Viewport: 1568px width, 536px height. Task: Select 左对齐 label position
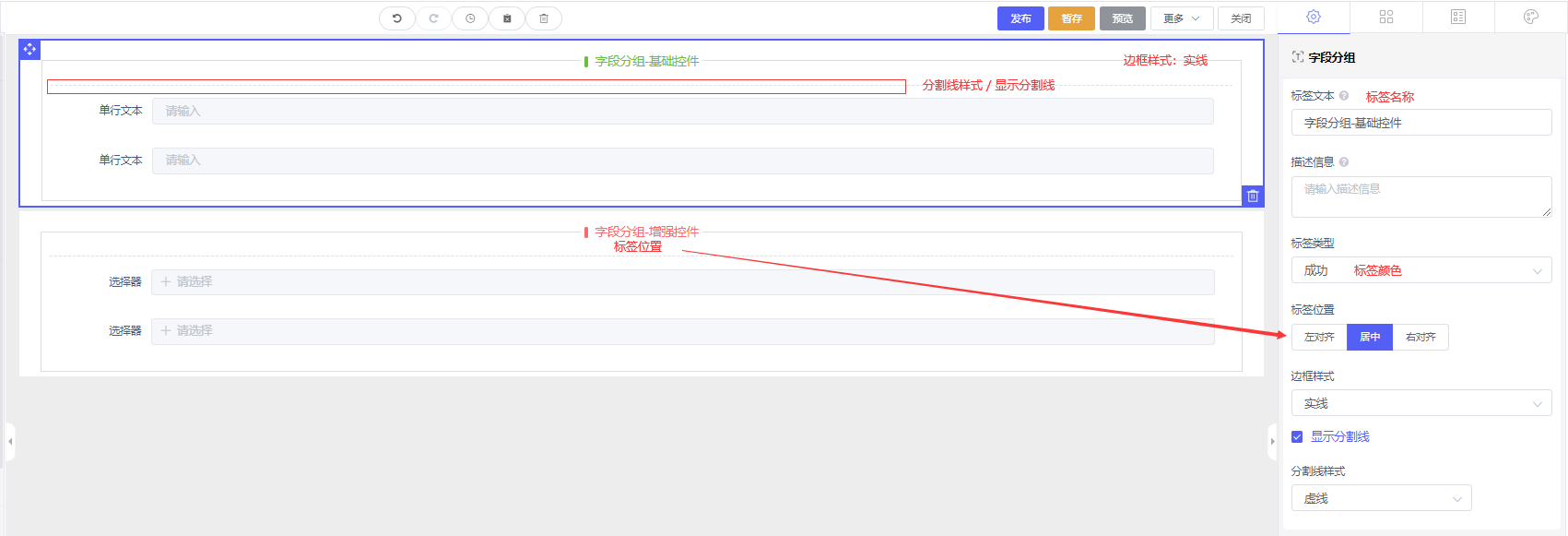[x=1319, y=338]
